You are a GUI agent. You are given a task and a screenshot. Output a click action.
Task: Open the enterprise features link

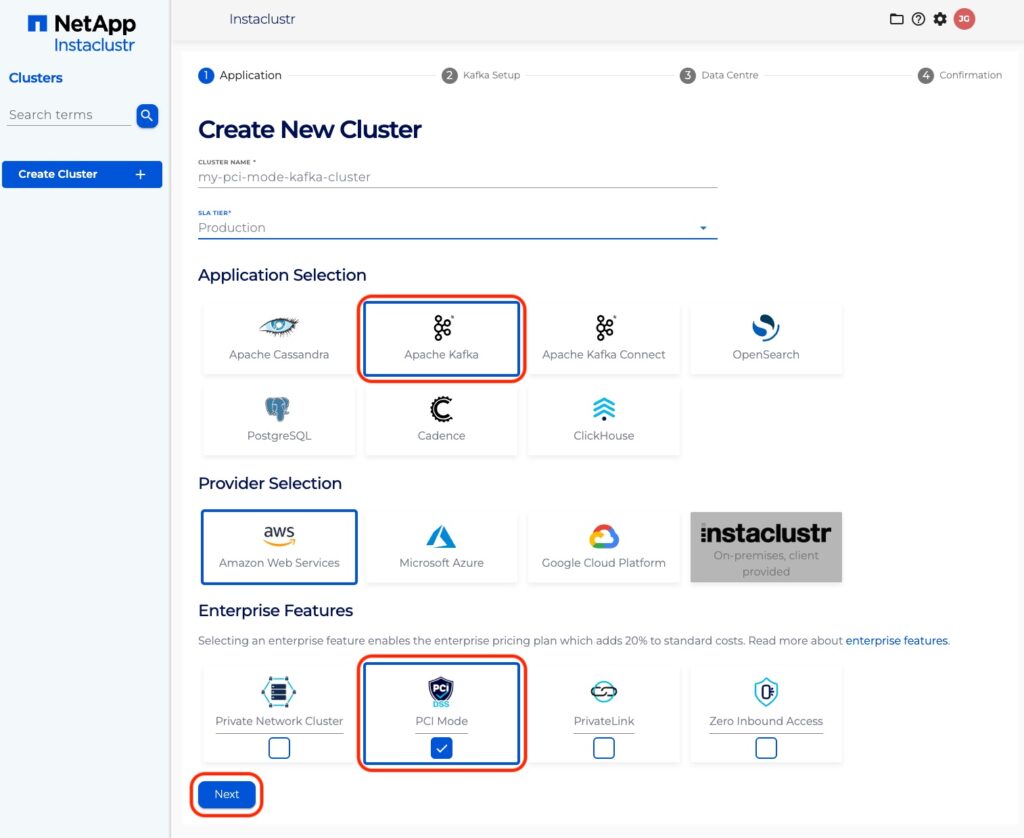896,640
